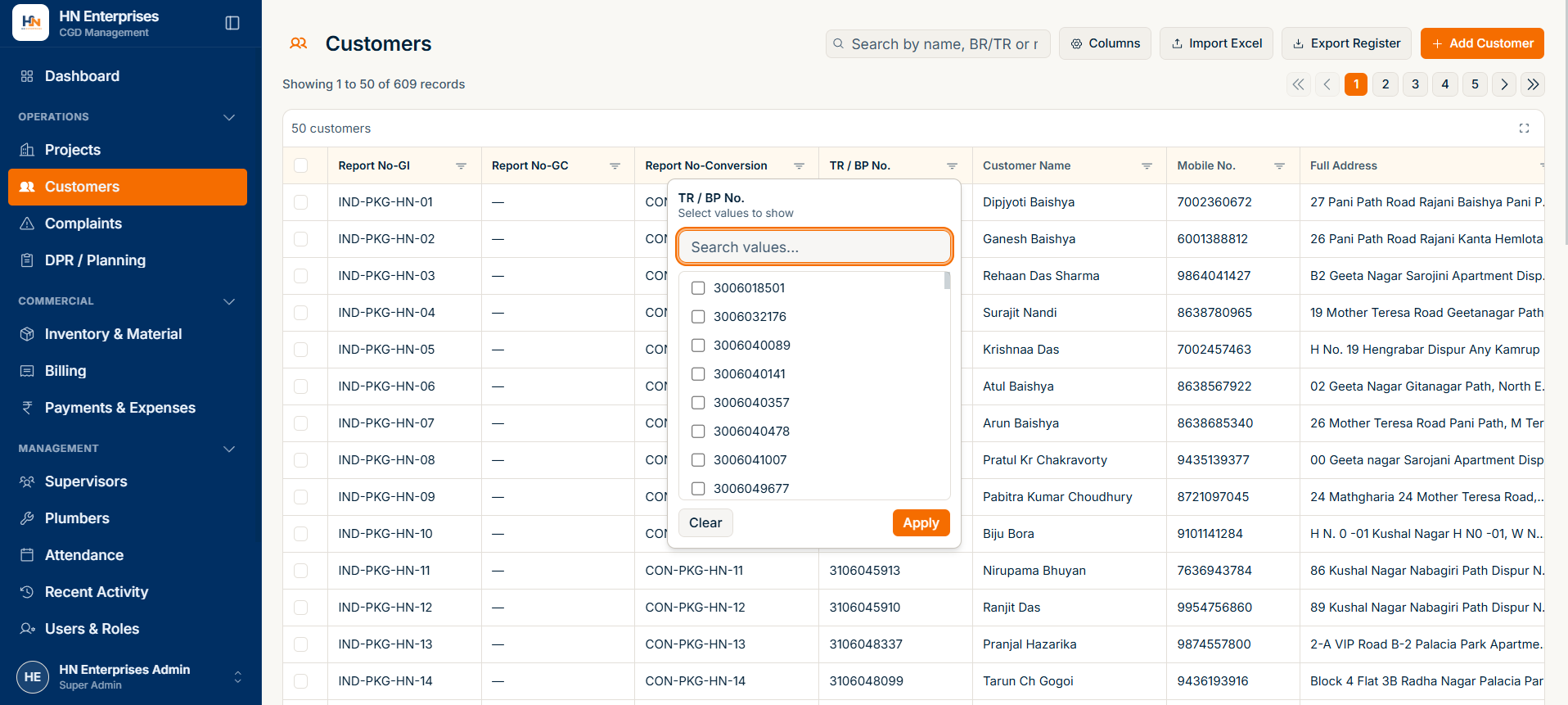1568x705 pixels.
Task: Collapse the Commercial section
Action: pyautogui.click(x=229, y=301)
